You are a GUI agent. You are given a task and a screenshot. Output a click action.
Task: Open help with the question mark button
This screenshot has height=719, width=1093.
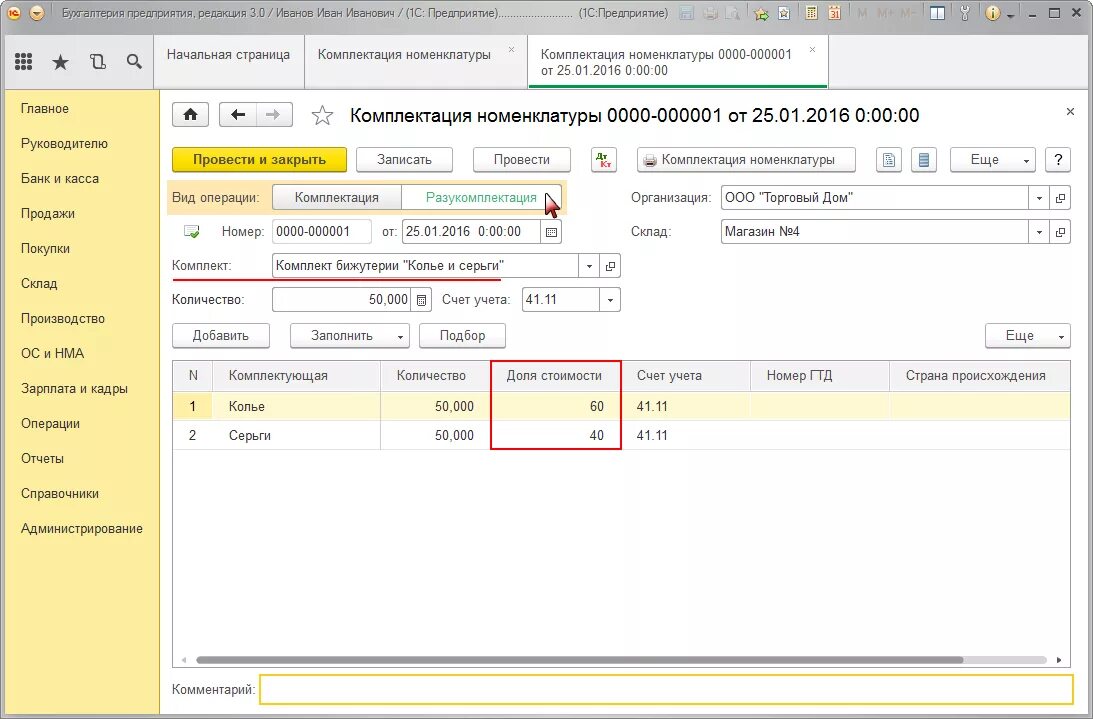coord(1058,160)
